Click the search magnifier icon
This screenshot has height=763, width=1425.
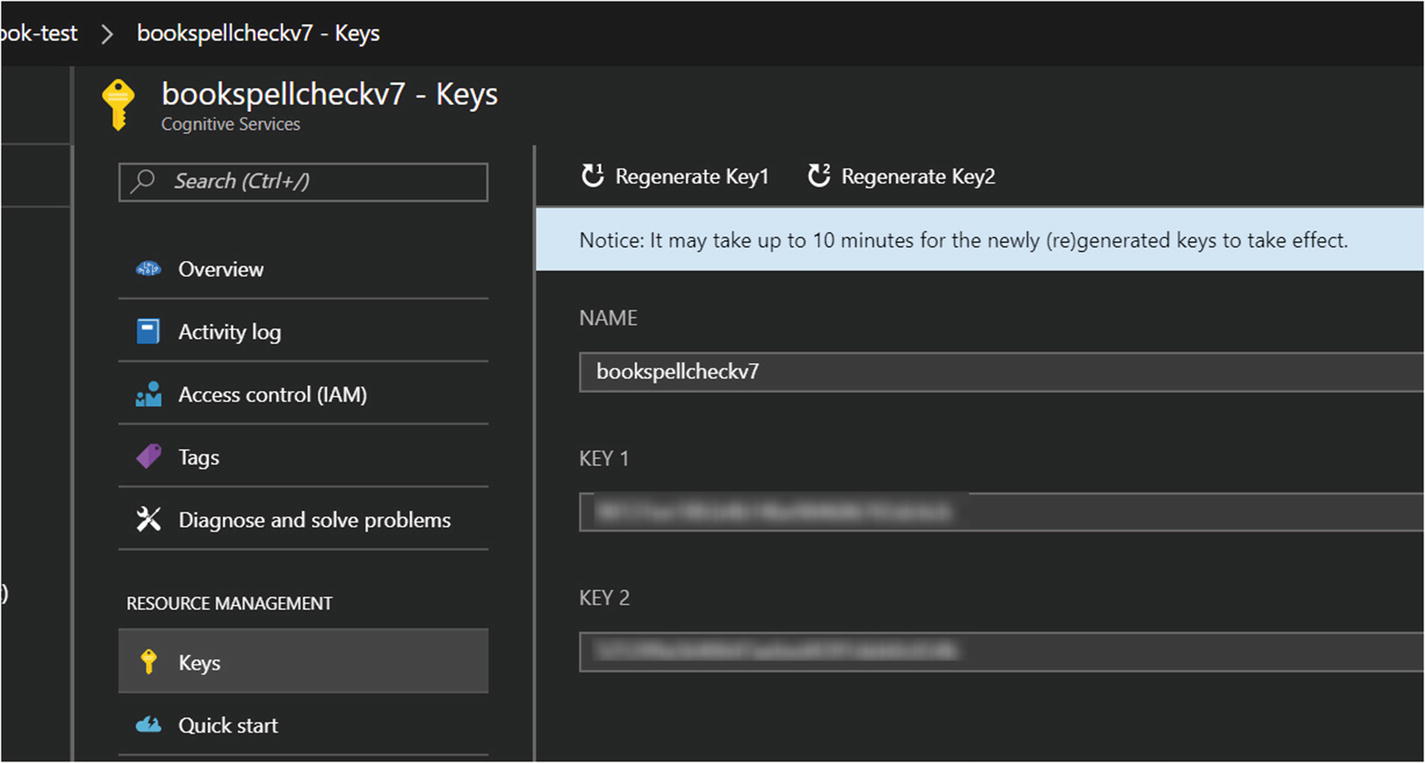[x=144, y=181]
